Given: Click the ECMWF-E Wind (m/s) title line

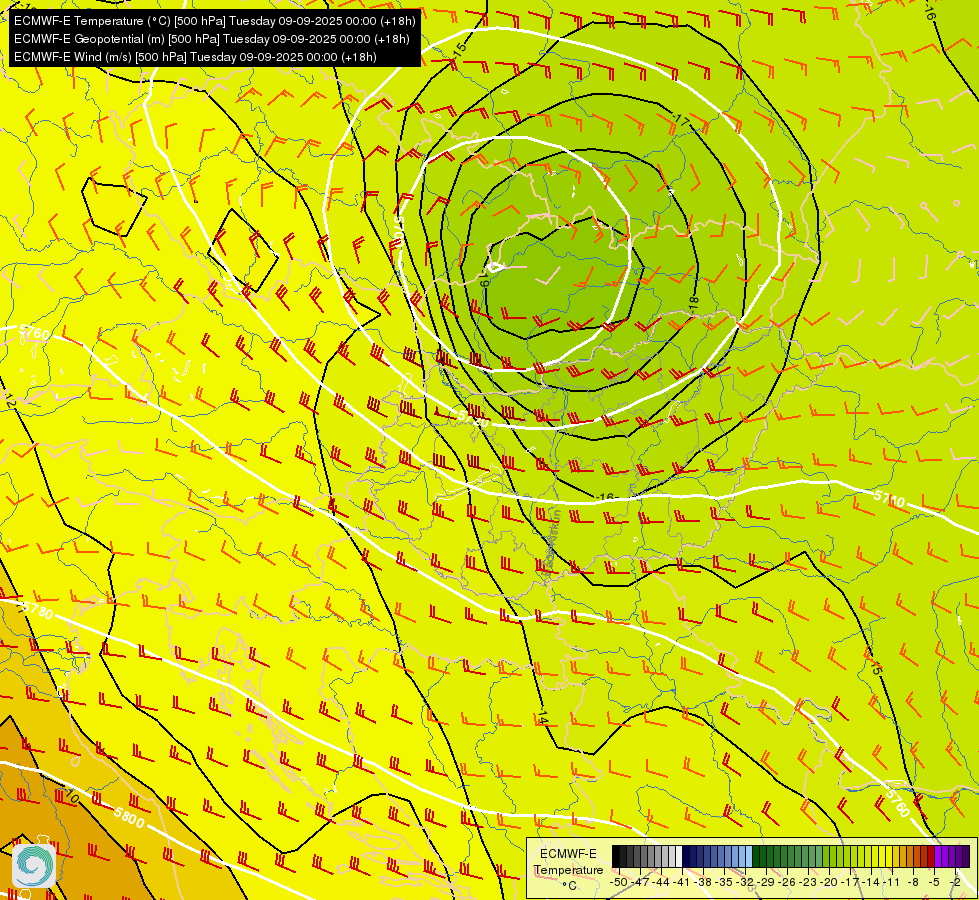Looking at the screenshot, I should click(x=195, y=57).
